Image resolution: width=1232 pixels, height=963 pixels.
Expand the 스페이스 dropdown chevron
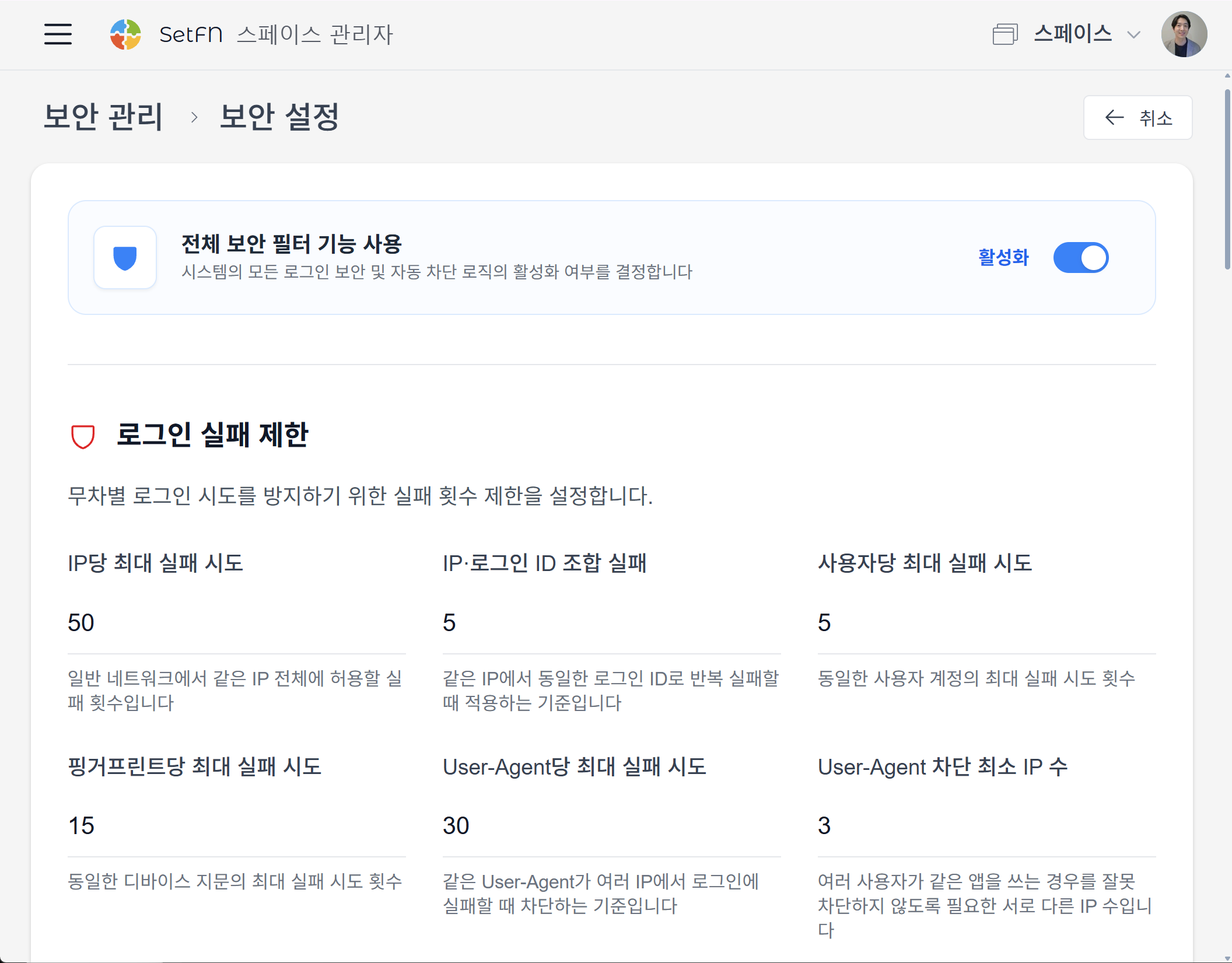click(x=1133, y=35)
